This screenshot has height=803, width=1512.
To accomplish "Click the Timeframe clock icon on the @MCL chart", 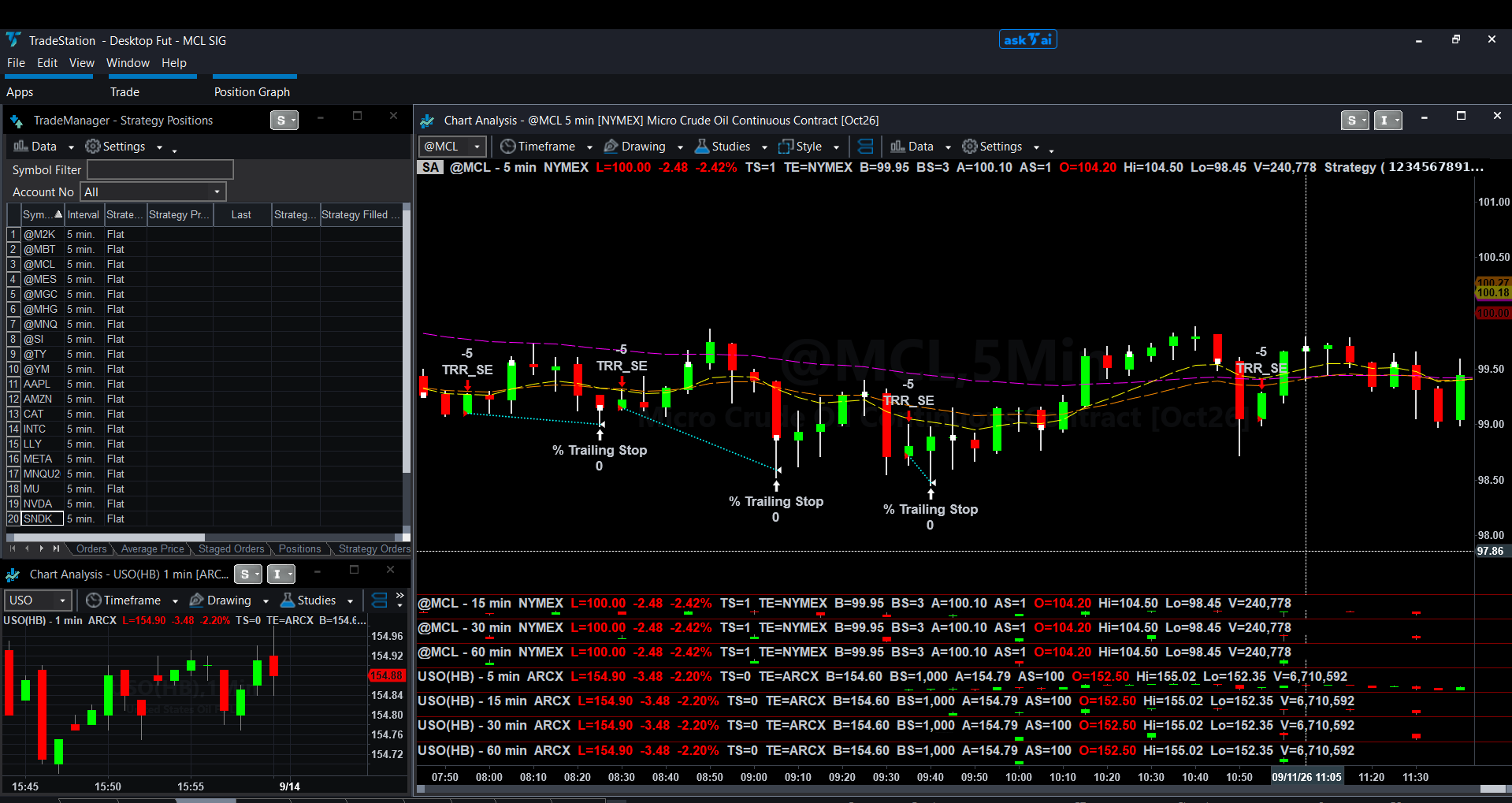I will pyautogui.click(x=507, y=147).
